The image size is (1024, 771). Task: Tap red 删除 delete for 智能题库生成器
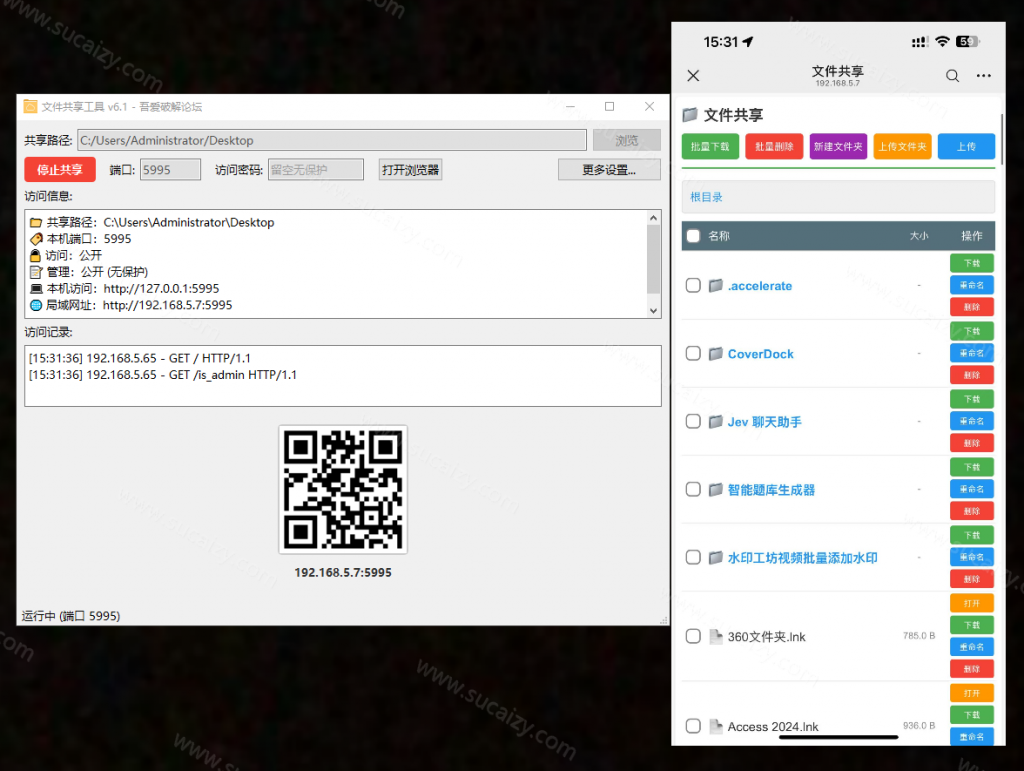click(972, 511)
